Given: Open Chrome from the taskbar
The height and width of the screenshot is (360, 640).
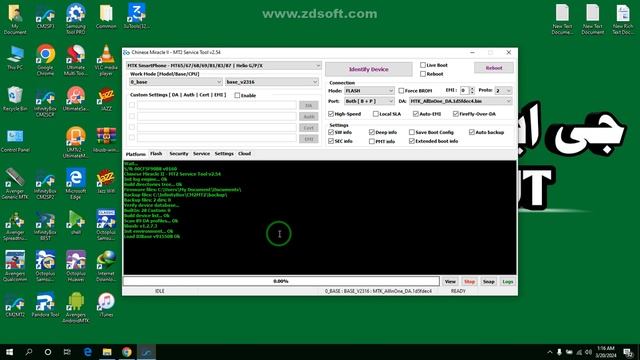Looking at the screenshot, I should 127,352.
